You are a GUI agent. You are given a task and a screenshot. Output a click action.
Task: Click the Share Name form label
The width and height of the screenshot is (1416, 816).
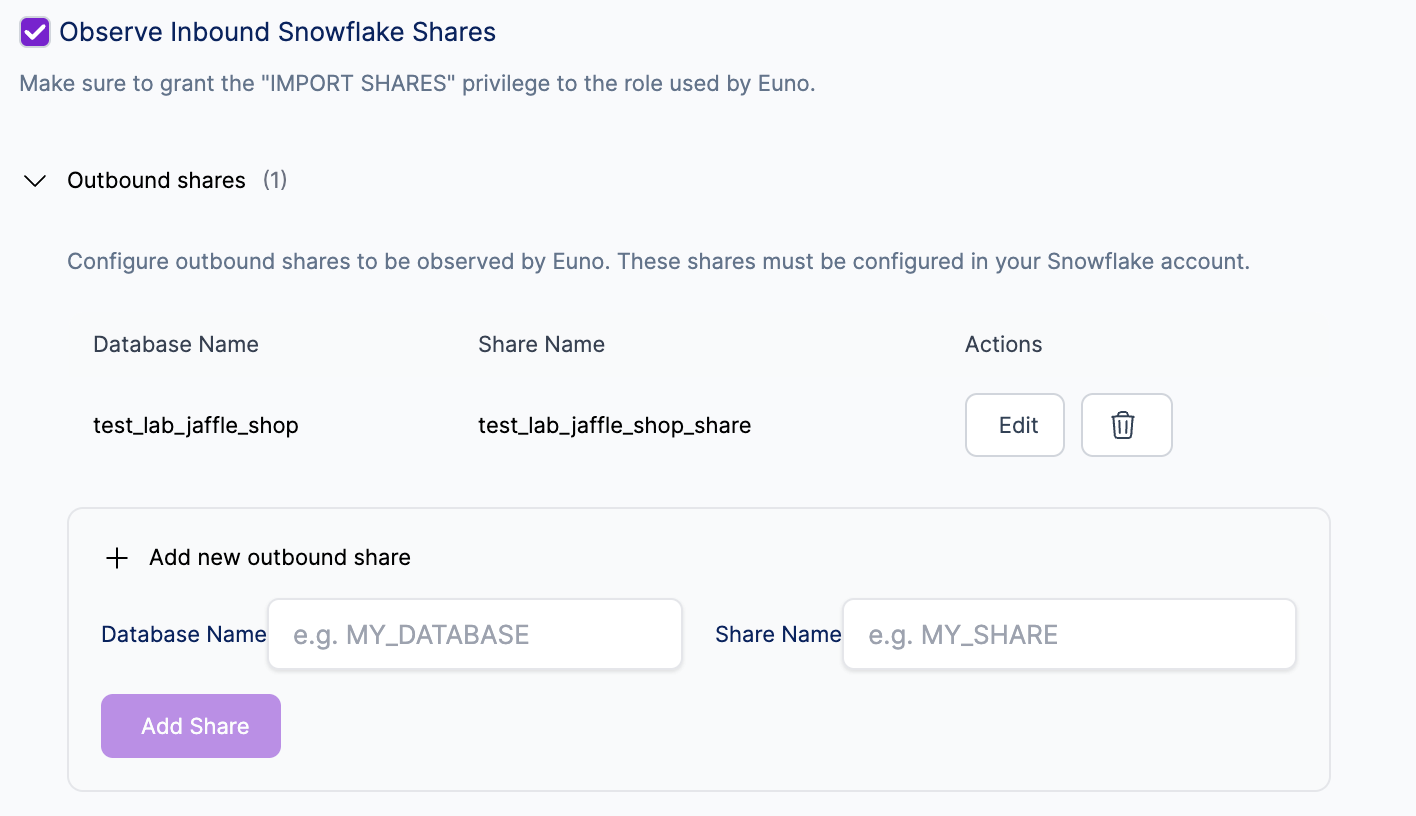coord(778,635)
